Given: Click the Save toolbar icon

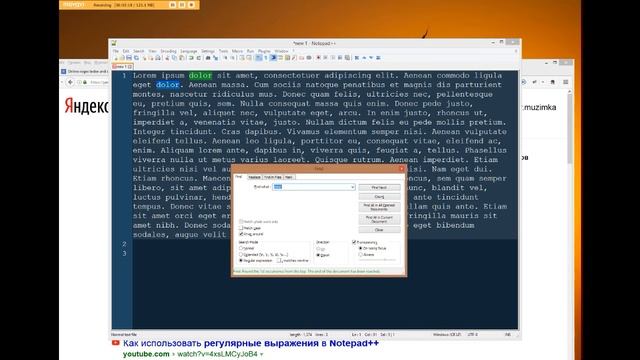Looking at the screenshot, I should click(x=129, y=58).
